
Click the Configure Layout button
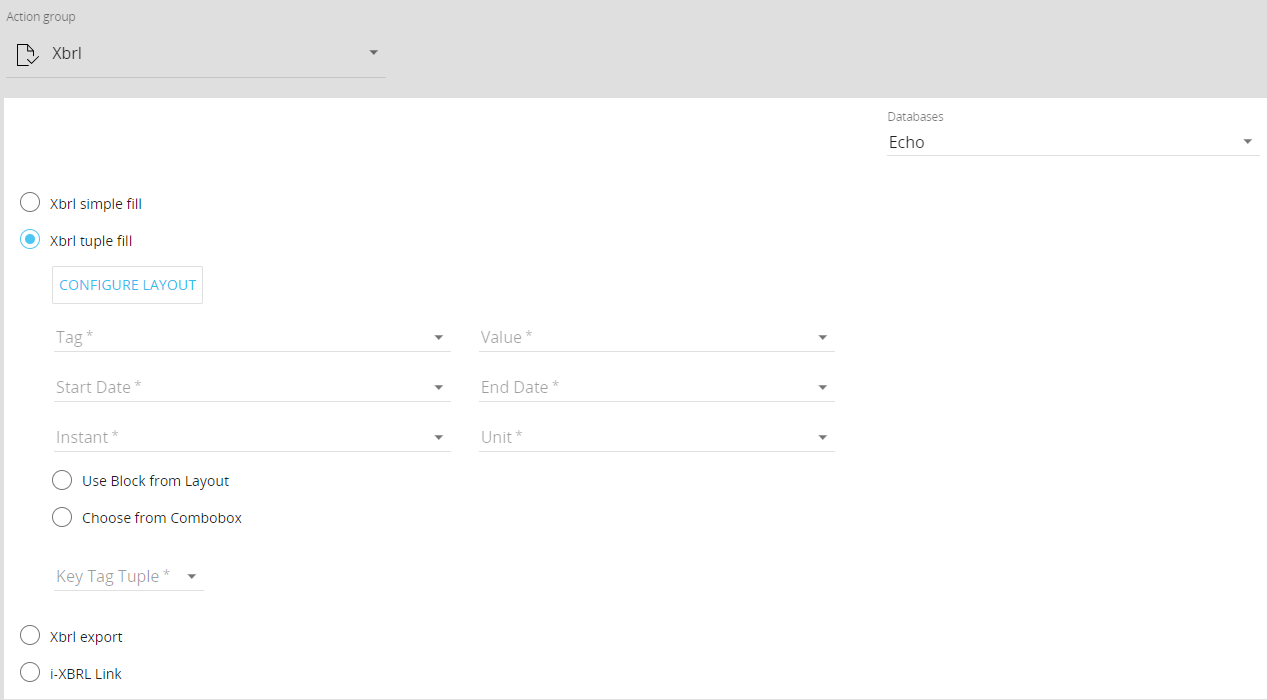127,285
